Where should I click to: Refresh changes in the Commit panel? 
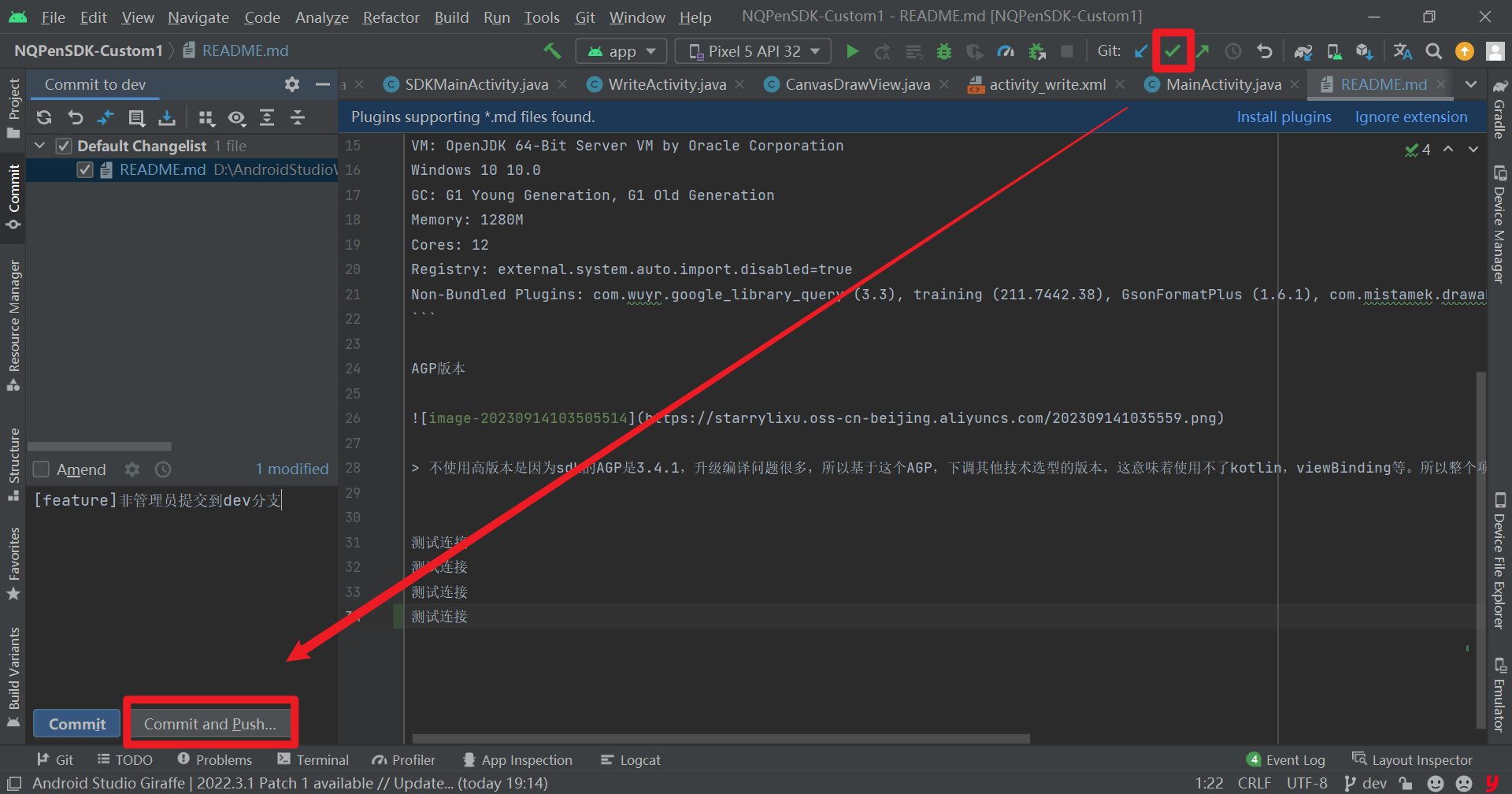44,117
